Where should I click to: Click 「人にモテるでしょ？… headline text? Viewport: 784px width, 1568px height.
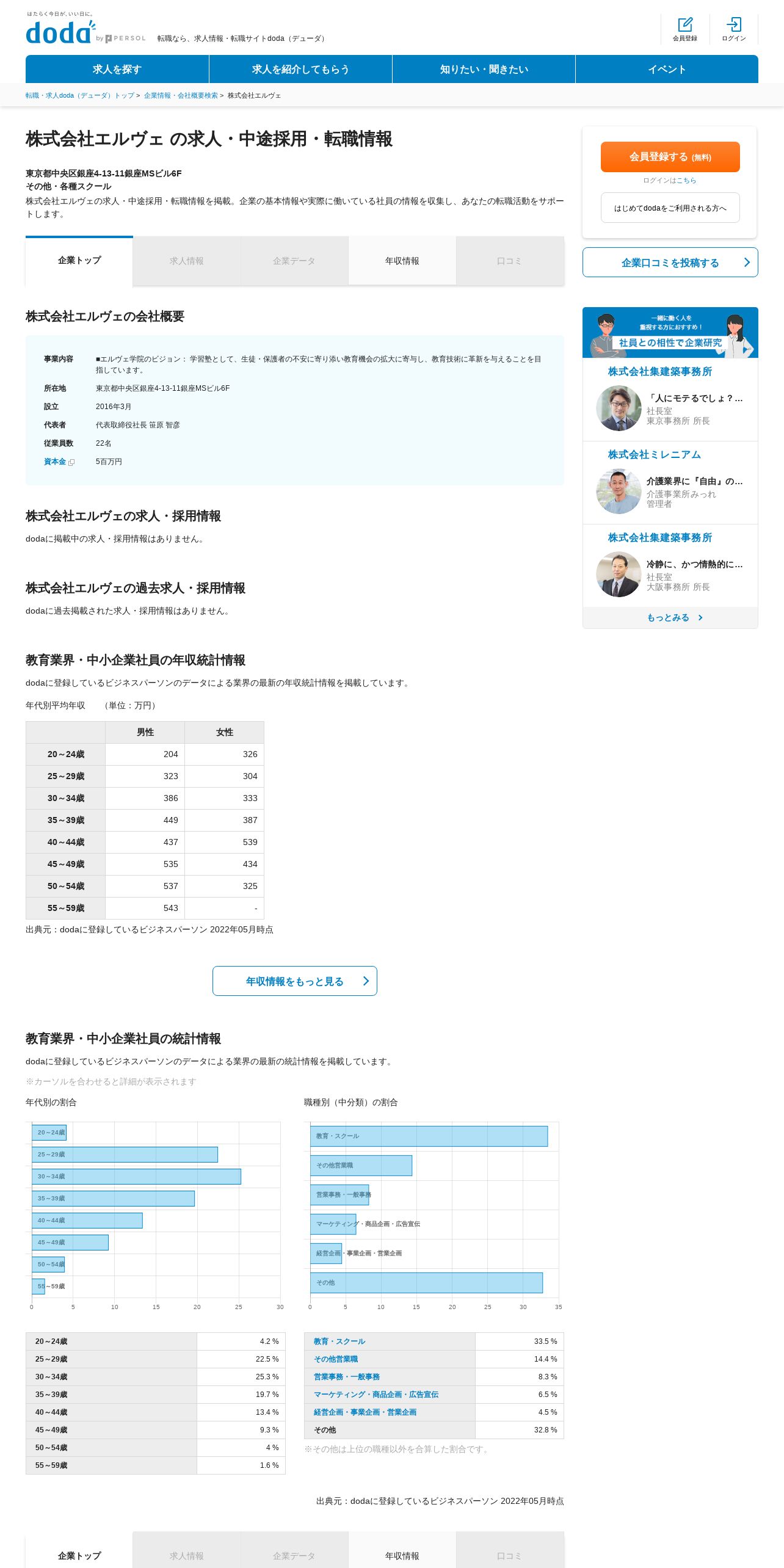[694, 398]
